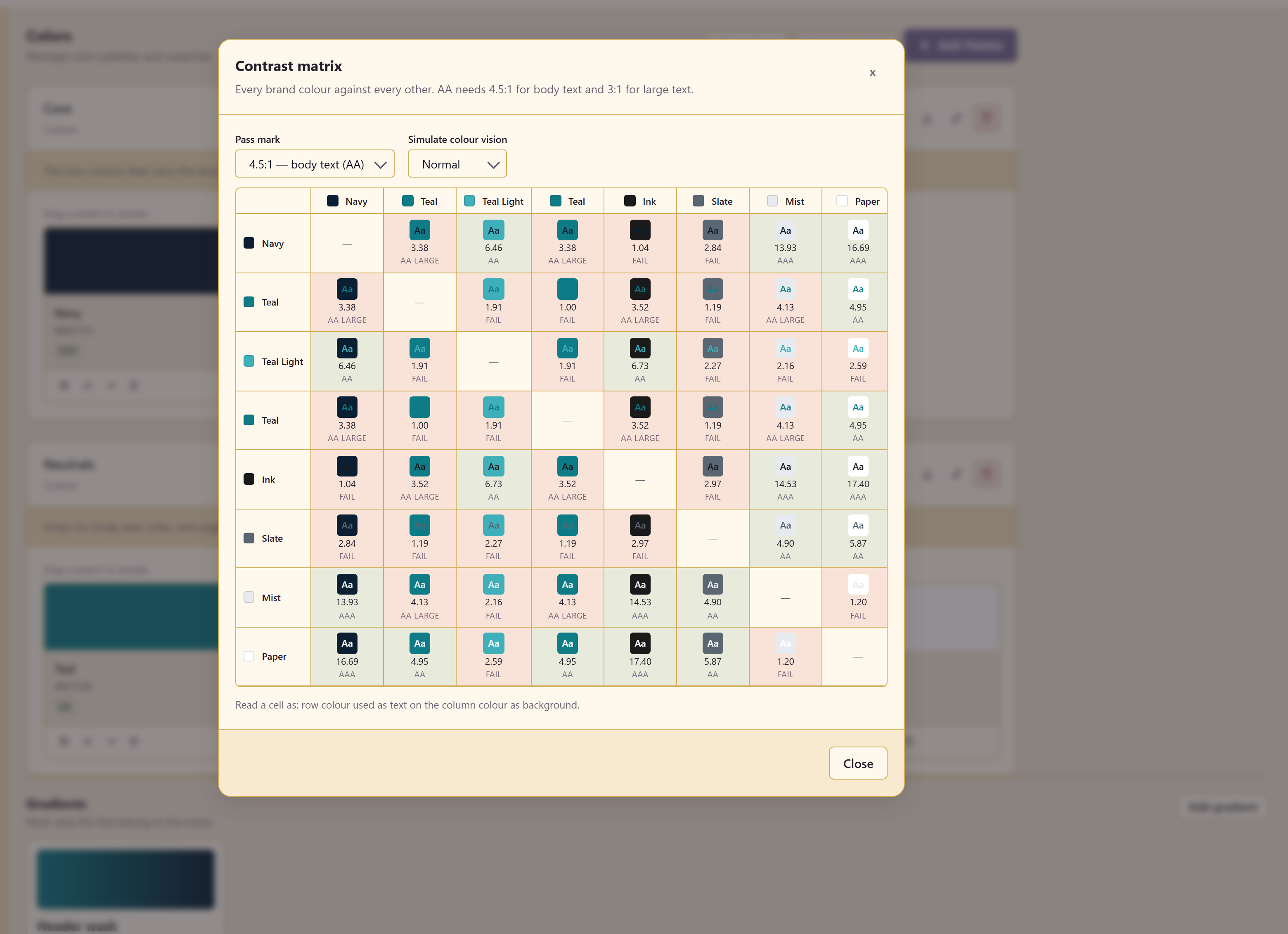The height and width of the screenshot is (934, 1288).
Task: Click the Teal Light row label
Action: pyautogui.click(x=282, y=361)
